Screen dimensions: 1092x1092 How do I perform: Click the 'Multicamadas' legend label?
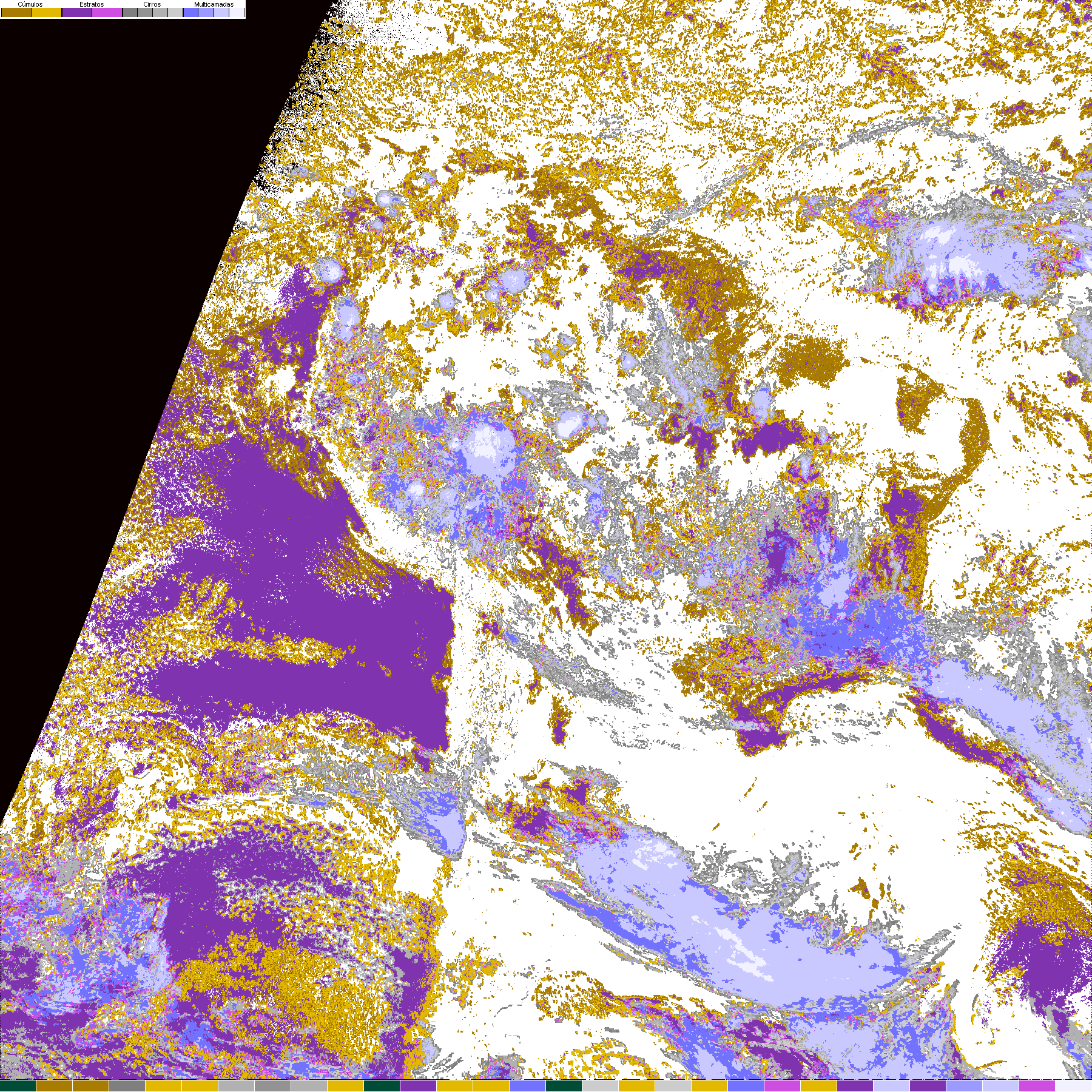[214, 4]
